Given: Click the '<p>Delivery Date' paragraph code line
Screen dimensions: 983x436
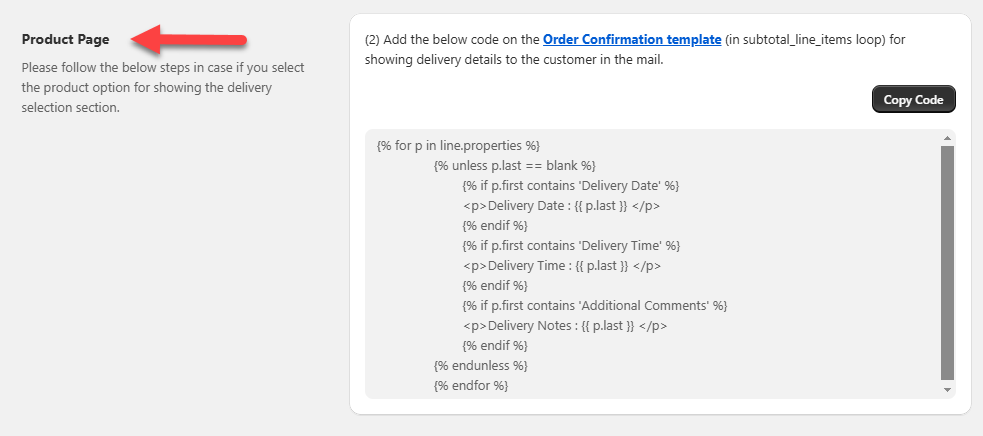Looking at the screenshot, I should [x=561, y=206].
